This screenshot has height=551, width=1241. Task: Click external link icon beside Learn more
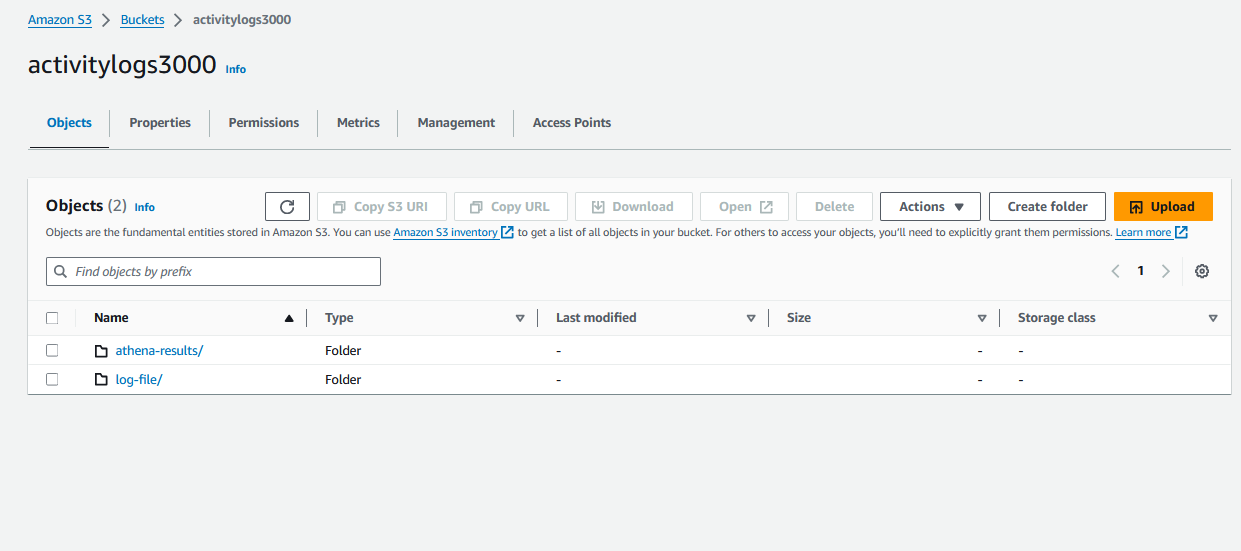tap(1181, 232)
